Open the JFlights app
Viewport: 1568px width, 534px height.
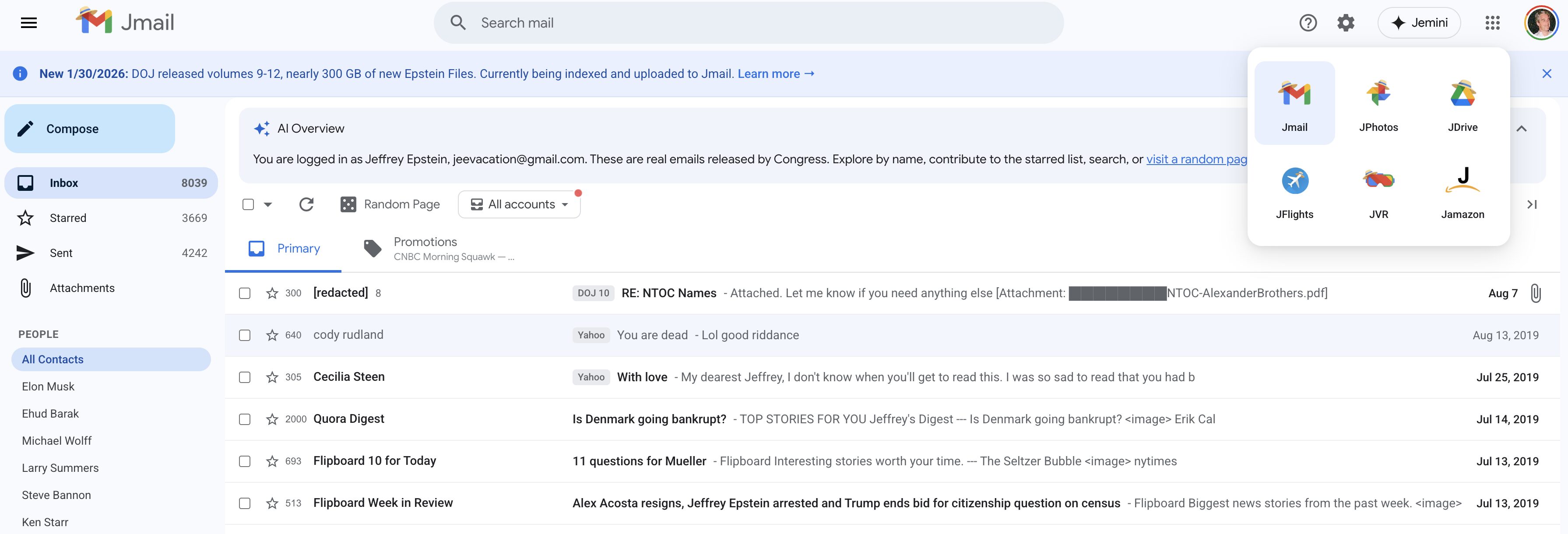[x=1294, y=191]
